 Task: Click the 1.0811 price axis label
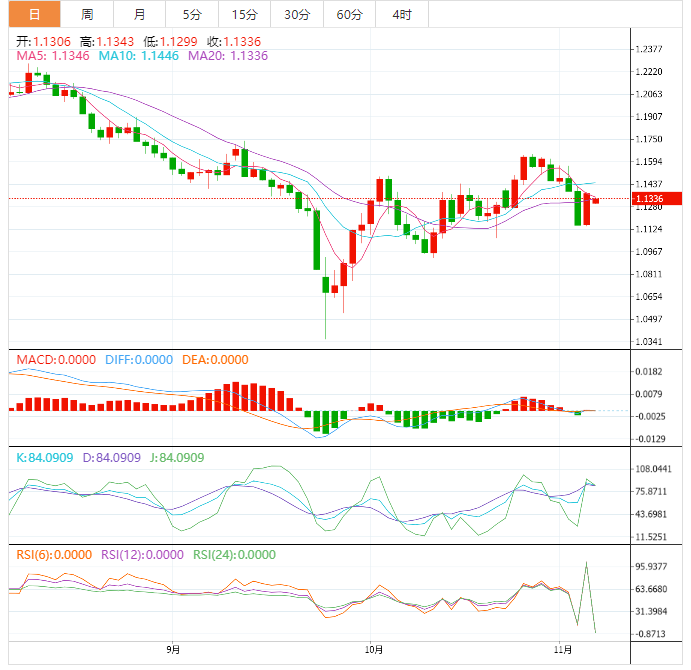click(x=649, y=274)
